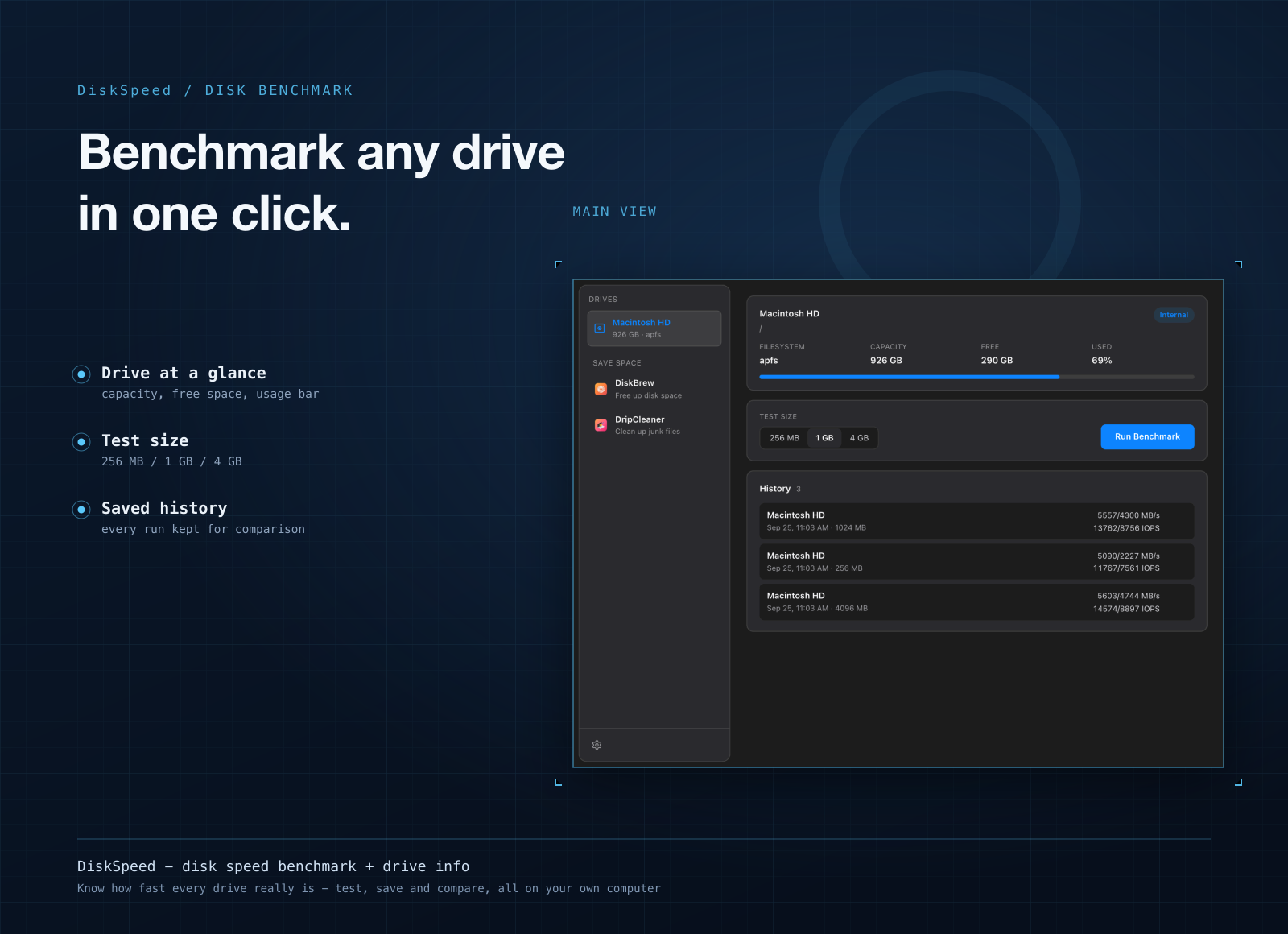Click the History section heading
Image resolution: width=1288 pixels, height=934 pixels.
tap(774, 489)
